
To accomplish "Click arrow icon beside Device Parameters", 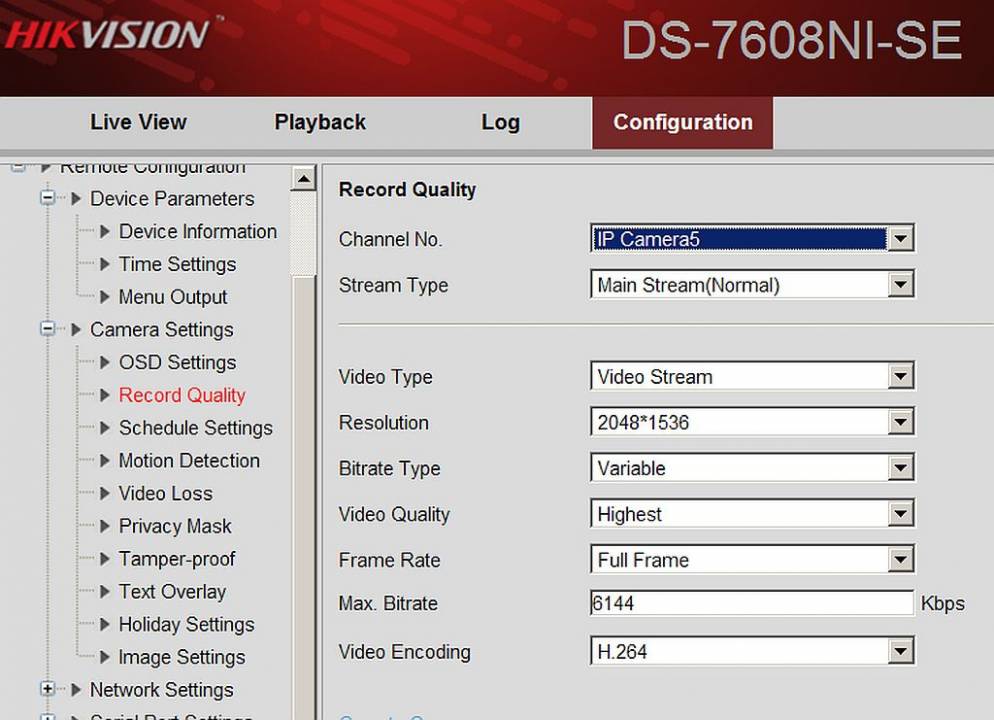I will (x=76, y=198).
